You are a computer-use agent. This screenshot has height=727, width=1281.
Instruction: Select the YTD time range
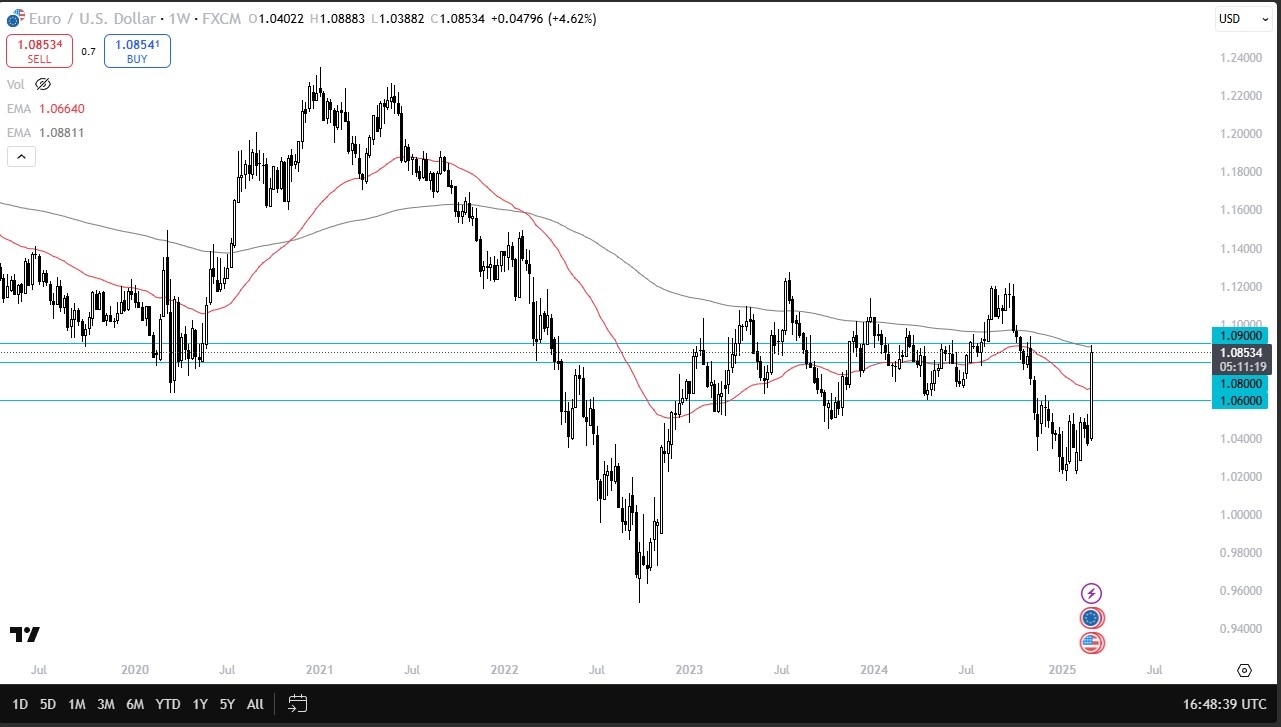tap(168, 704)
